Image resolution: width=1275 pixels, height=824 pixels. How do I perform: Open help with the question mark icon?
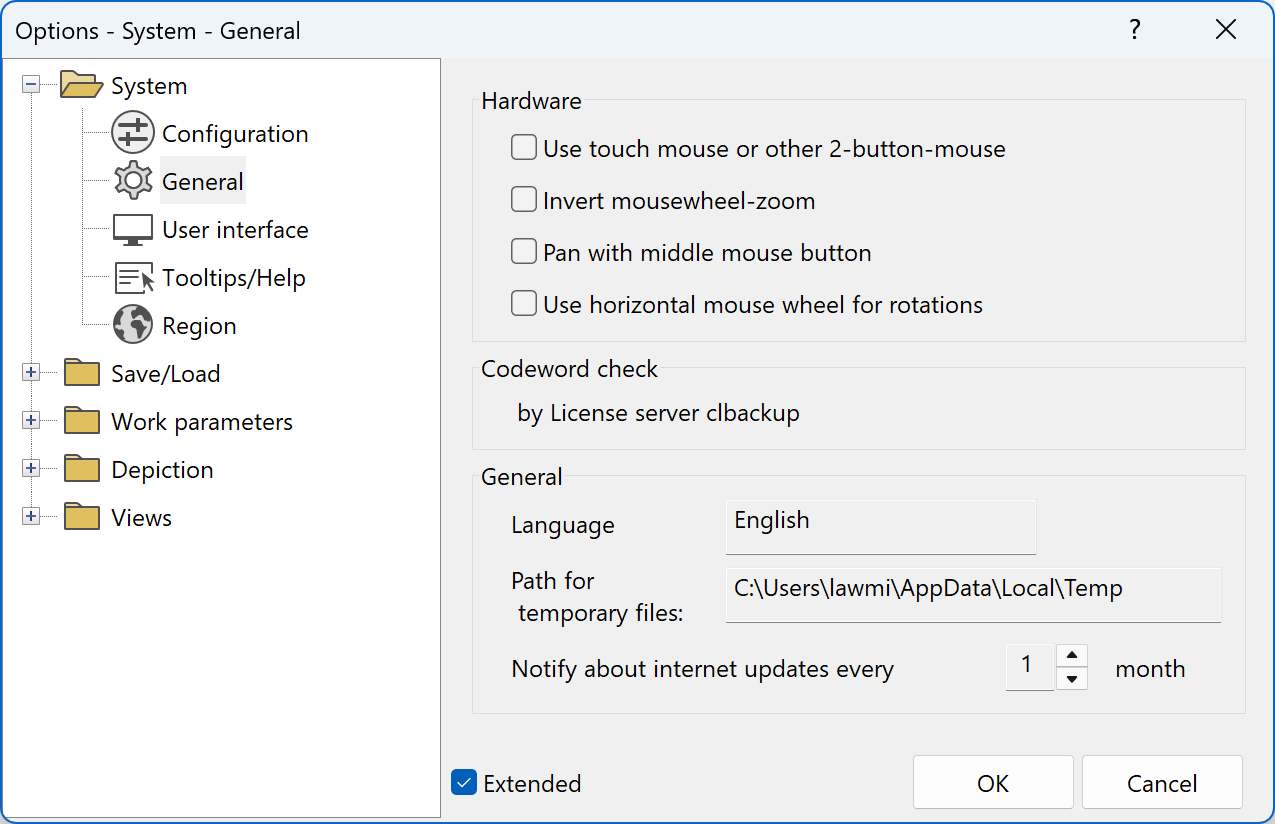tap(1135, 30)
